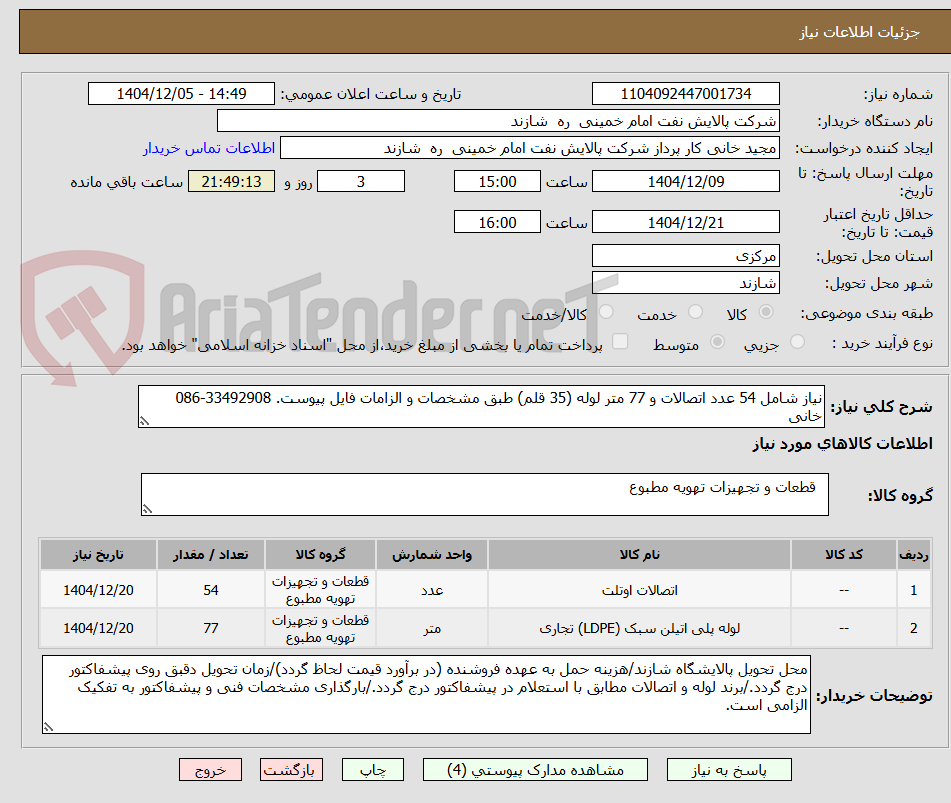Click the unit cell متر

tap(431, 628)
